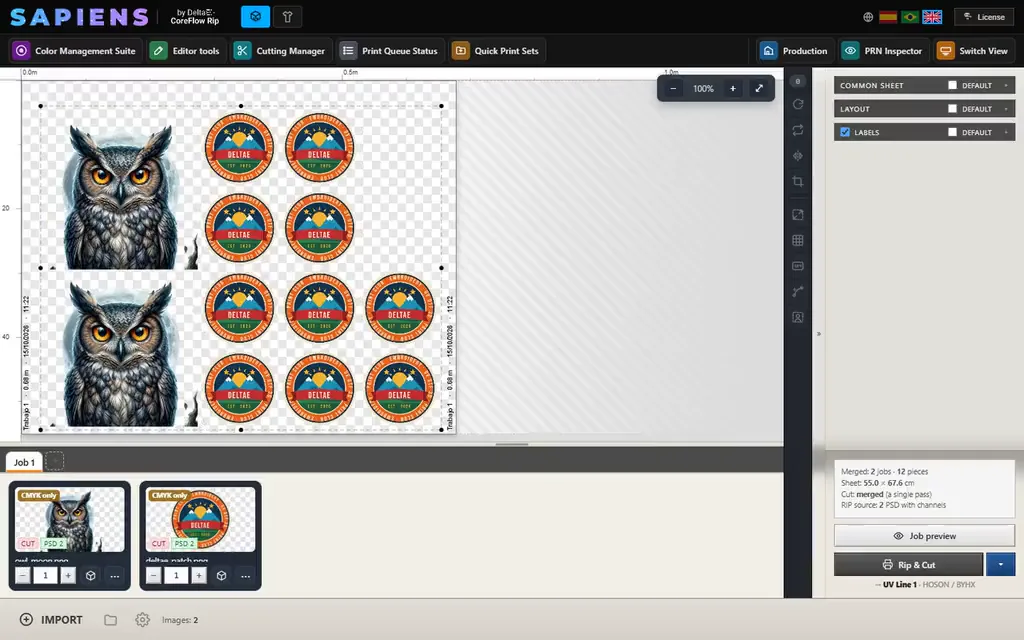Open Color Management Suite
Image resolution: width=1024 pixels, height=640 pixels.
pyautogui.click(x=75, y=51)
